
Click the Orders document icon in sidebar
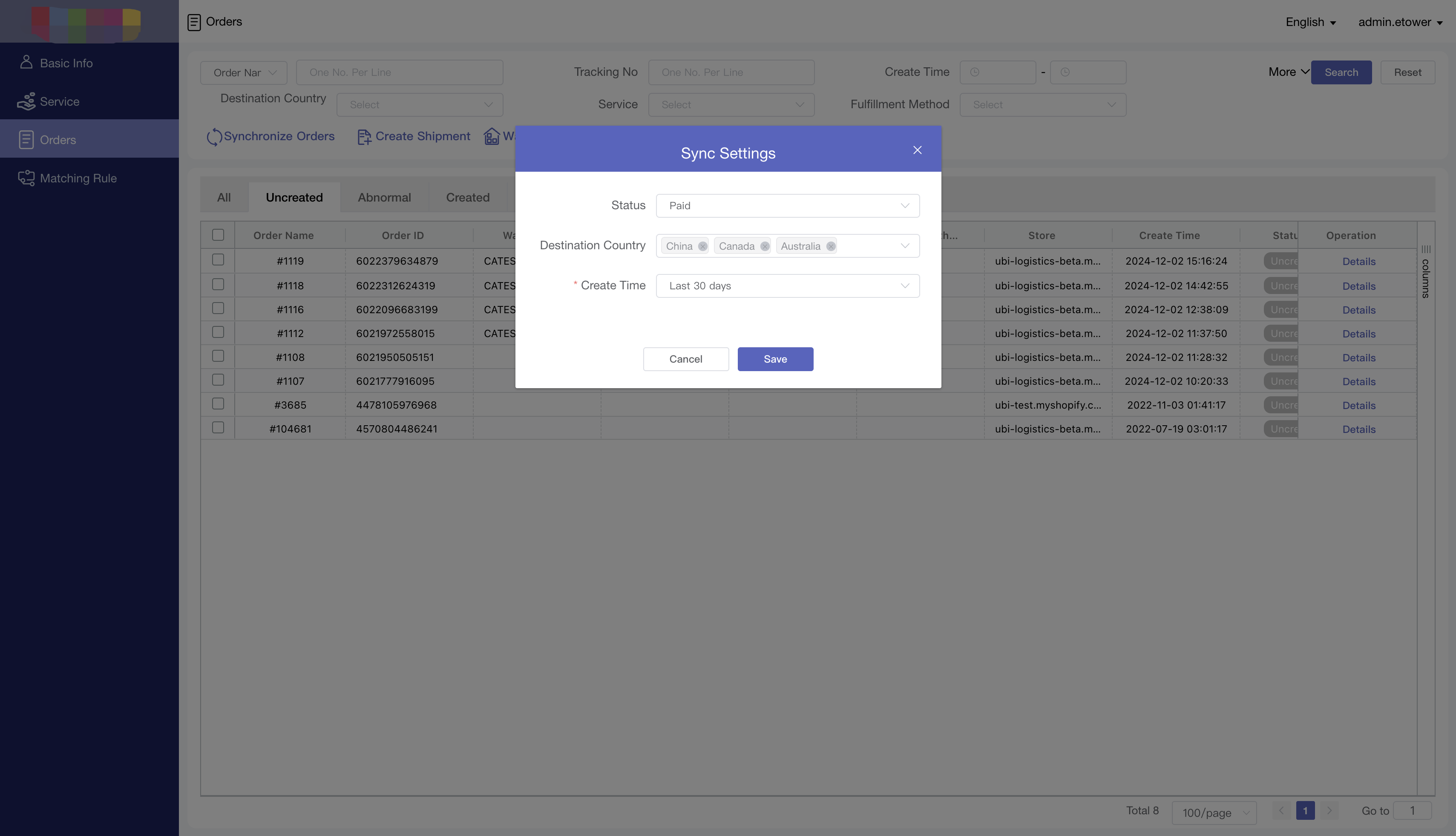tap(26, 139)
